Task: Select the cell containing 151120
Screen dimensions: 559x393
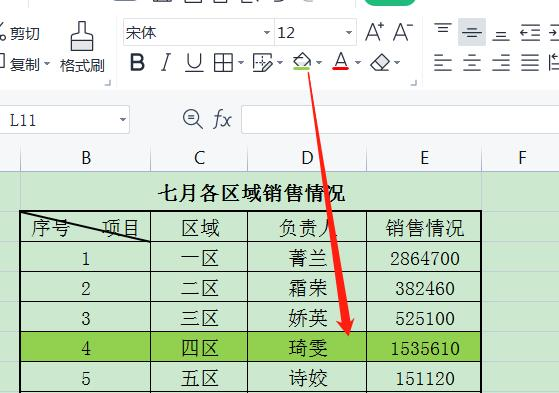Action: point(424,377)
